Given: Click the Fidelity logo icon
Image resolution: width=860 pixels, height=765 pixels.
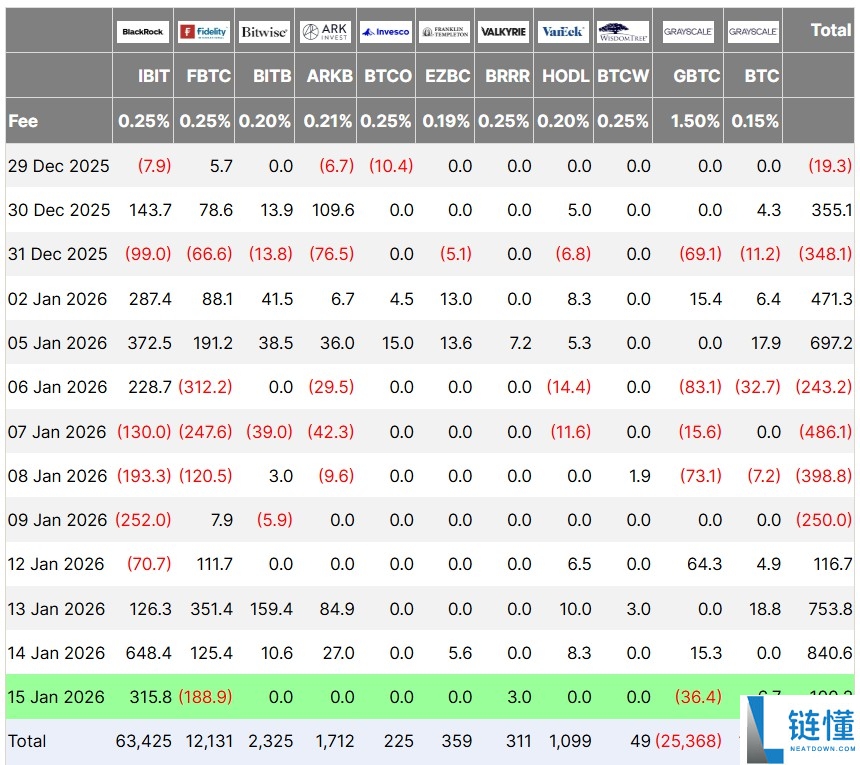Looking at the screenshot, I should coord(203,32).
